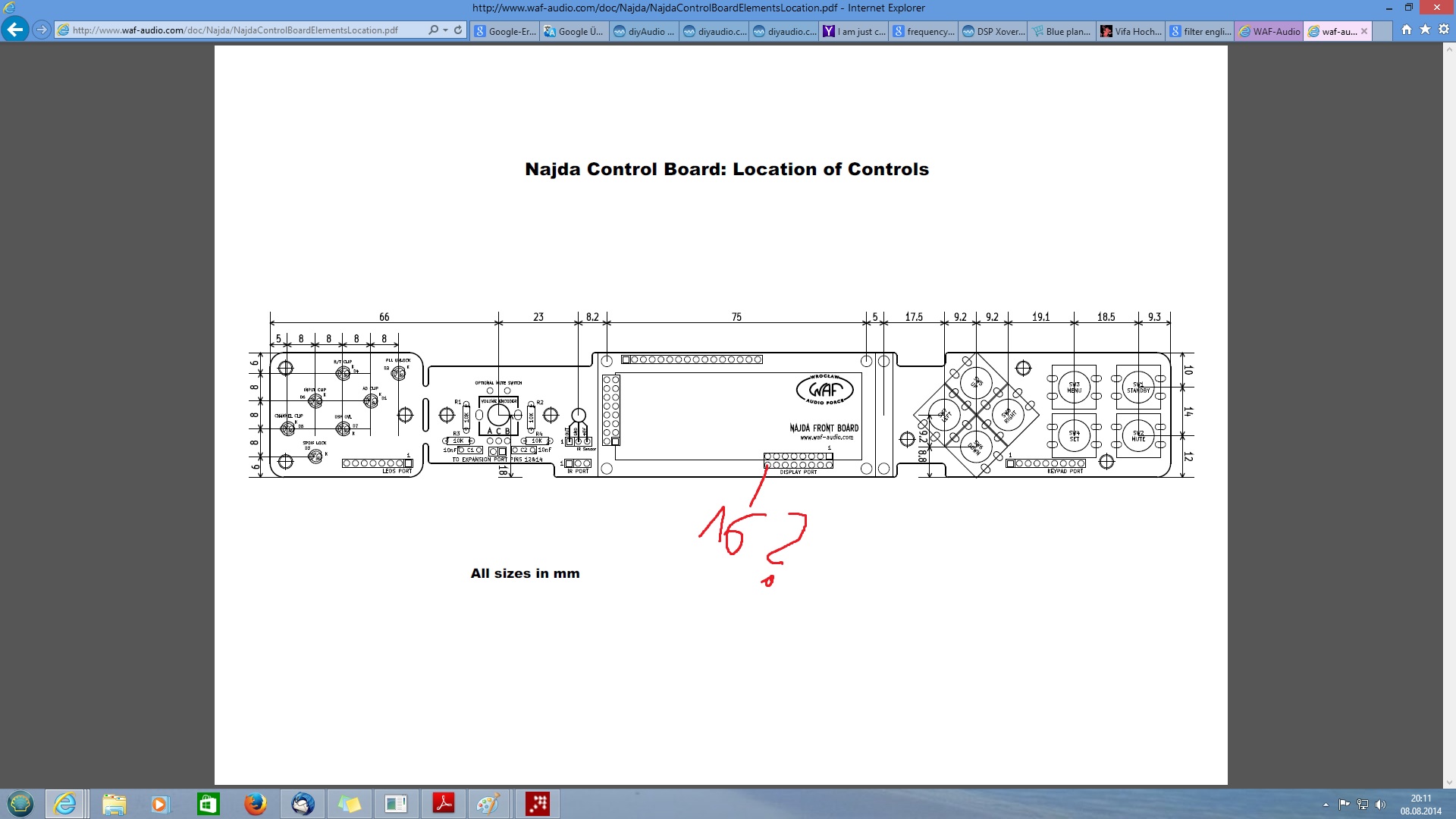Open File Explorer from the taskbar
This screenshot has width=1456, height=819.
coord(115,804)
